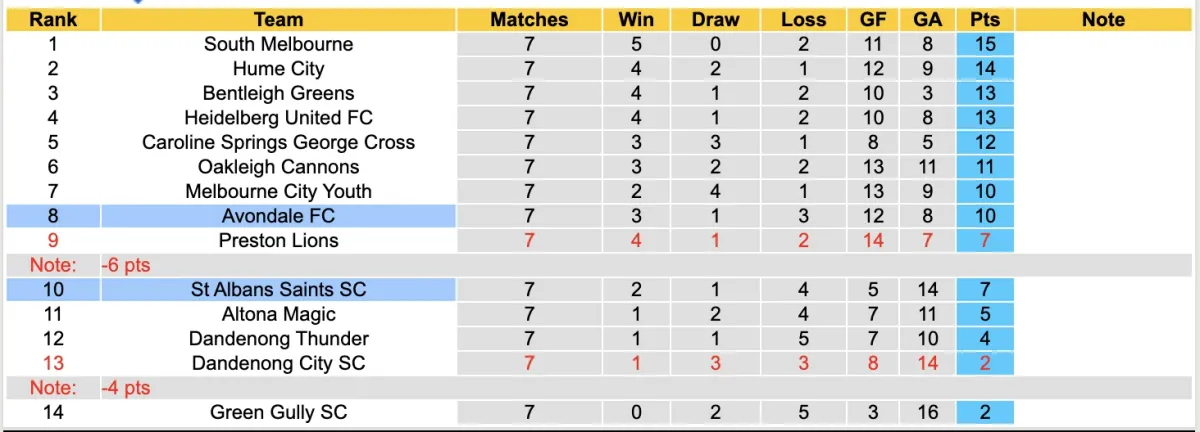Sort by the Matches column header
Viewport: 1200px width, 432px height.
tap(529, 19)
